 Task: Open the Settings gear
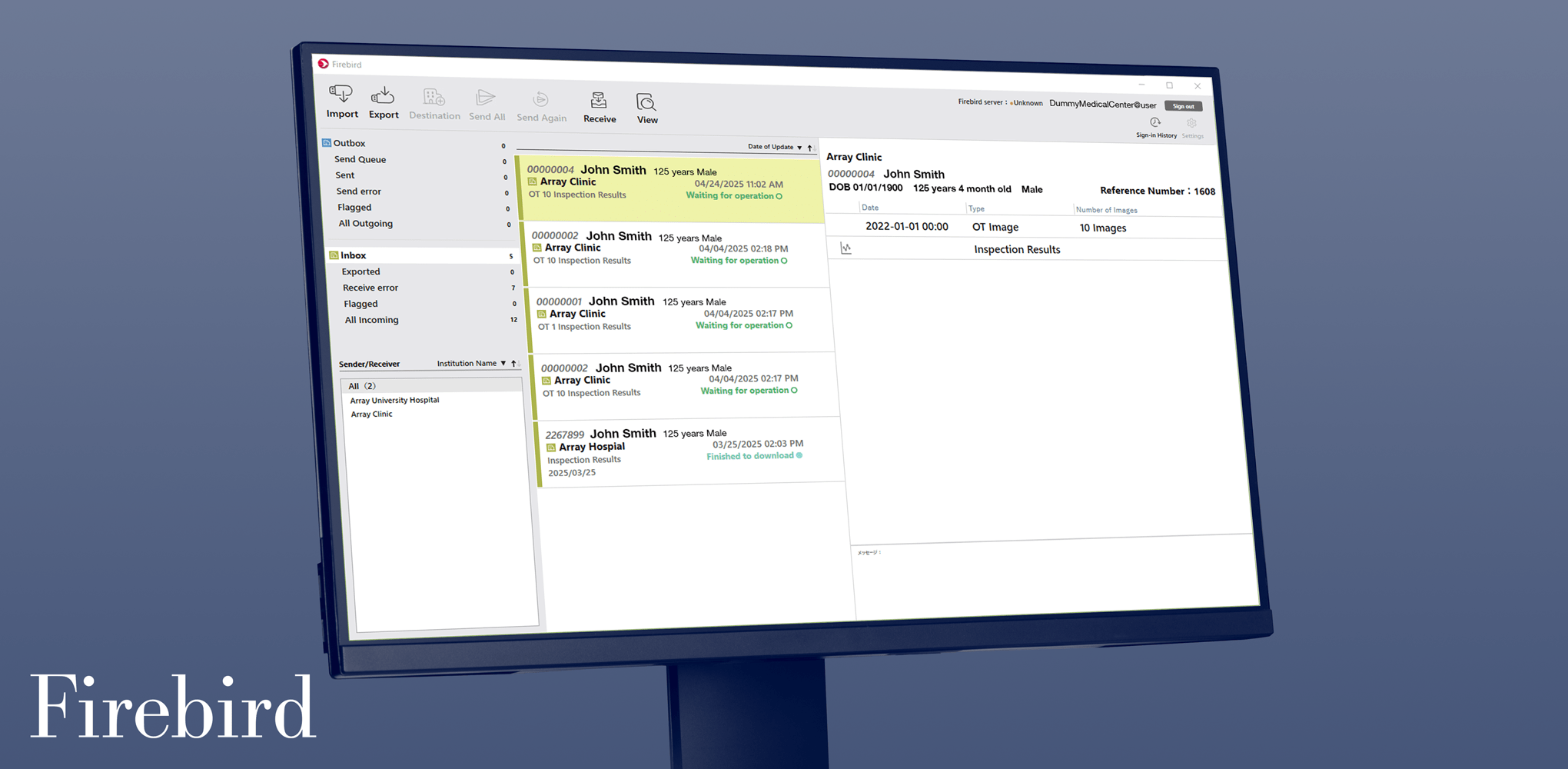[1191, 124]
